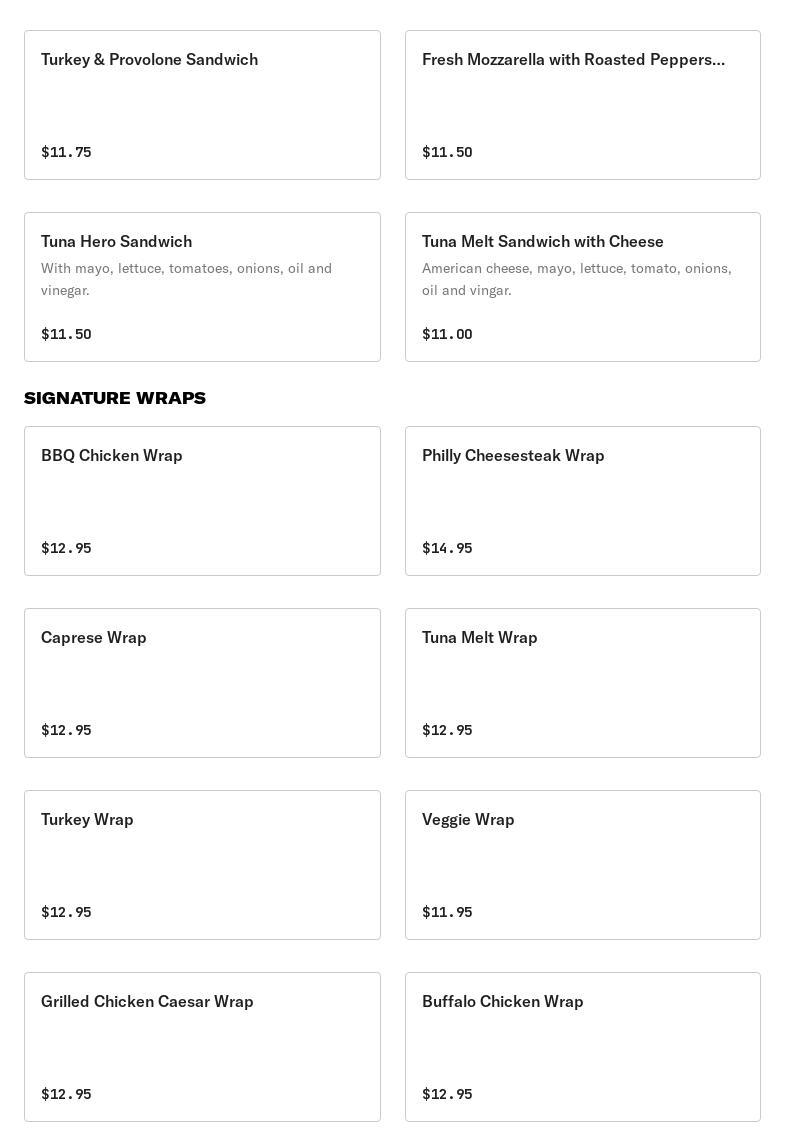Image resolution: width=785 pixels, height=1128 pixels.
Task: Click the $11.95 Veggie Wrap price
Action: 447,912
